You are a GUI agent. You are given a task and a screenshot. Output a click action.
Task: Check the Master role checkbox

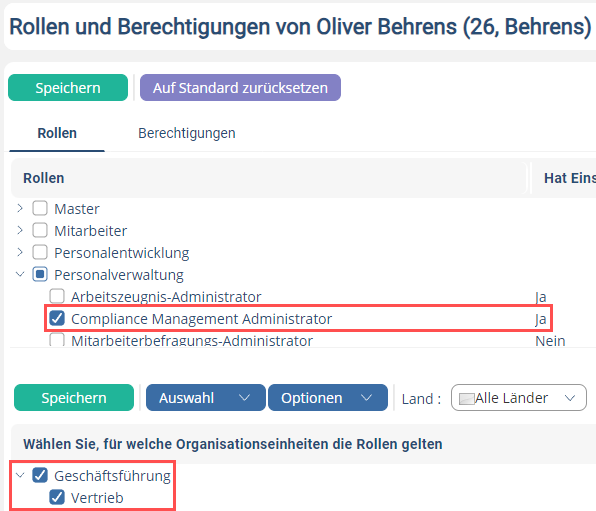pos(40,208)
